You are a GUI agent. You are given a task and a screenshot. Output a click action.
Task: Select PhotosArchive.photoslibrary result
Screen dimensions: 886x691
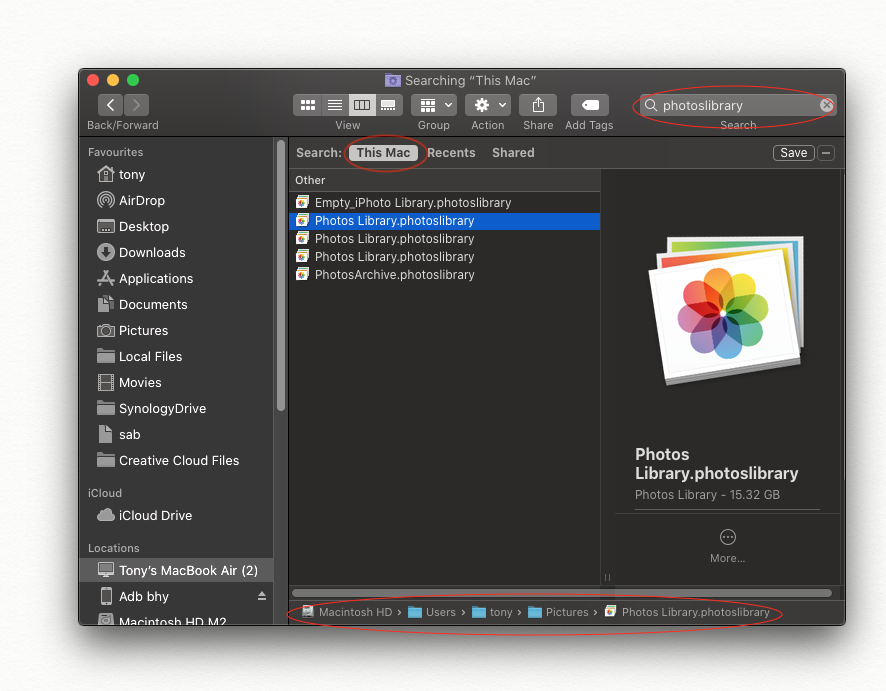pos(444,275)
